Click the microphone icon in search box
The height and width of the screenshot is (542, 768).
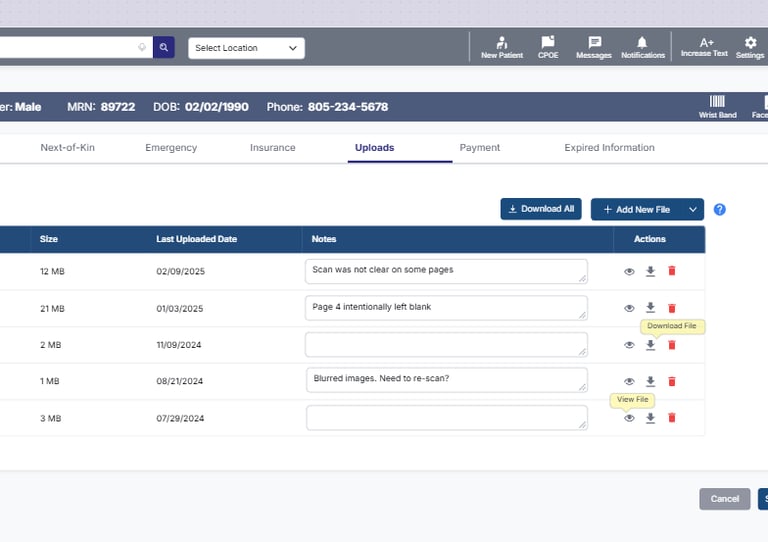click(x=142, y=47)
